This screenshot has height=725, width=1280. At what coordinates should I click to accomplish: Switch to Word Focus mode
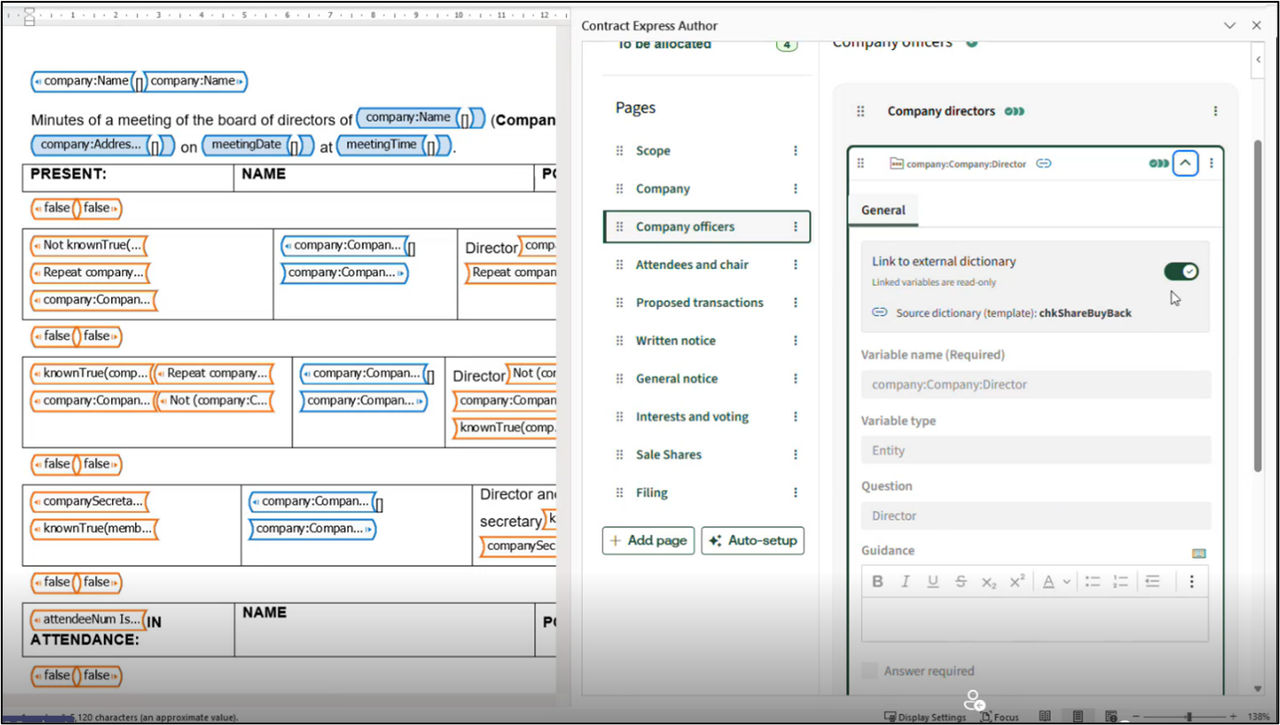(x=999, y=717)
